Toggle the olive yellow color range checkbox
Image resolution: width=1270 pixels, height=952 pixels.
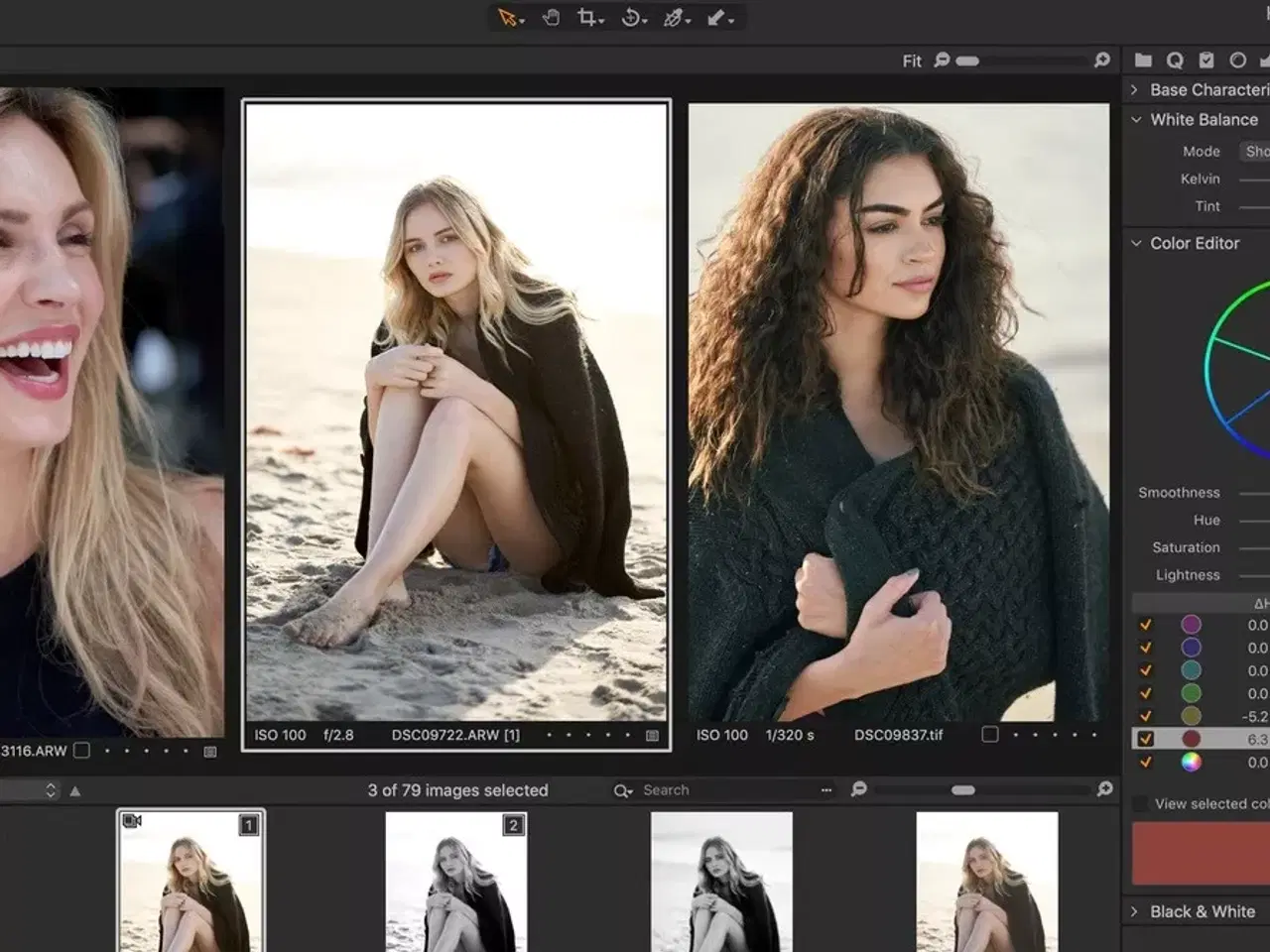(x=1146, y=716)
